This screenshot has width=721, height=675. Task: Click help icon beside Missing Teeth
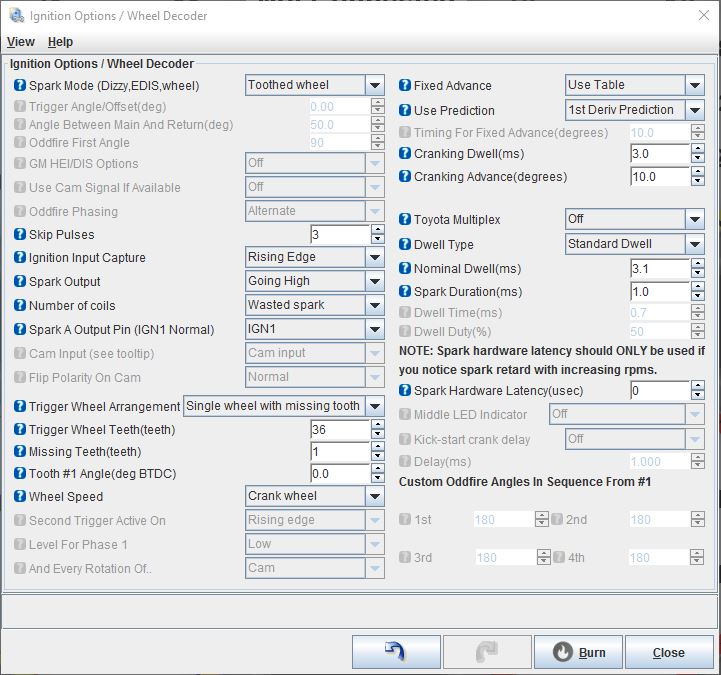[x=20, y=451]
